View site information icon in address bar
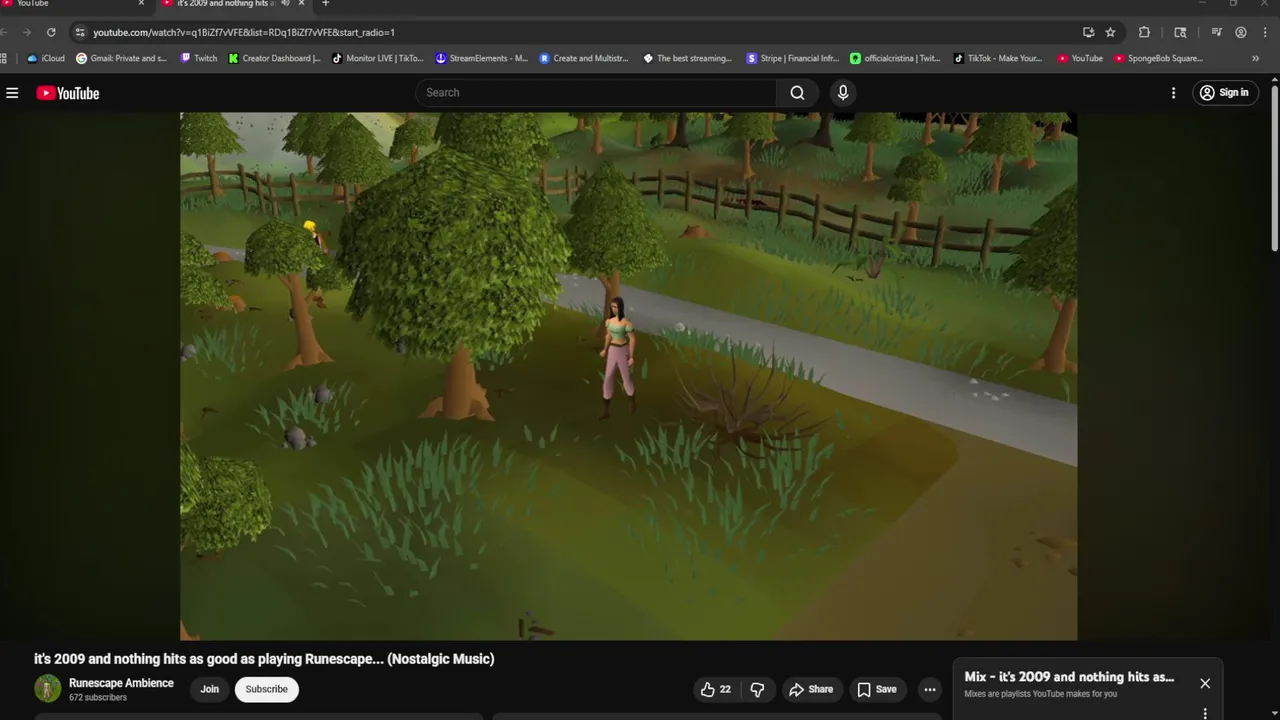Viewport: 1280px width, 720px height. point(80,32)
